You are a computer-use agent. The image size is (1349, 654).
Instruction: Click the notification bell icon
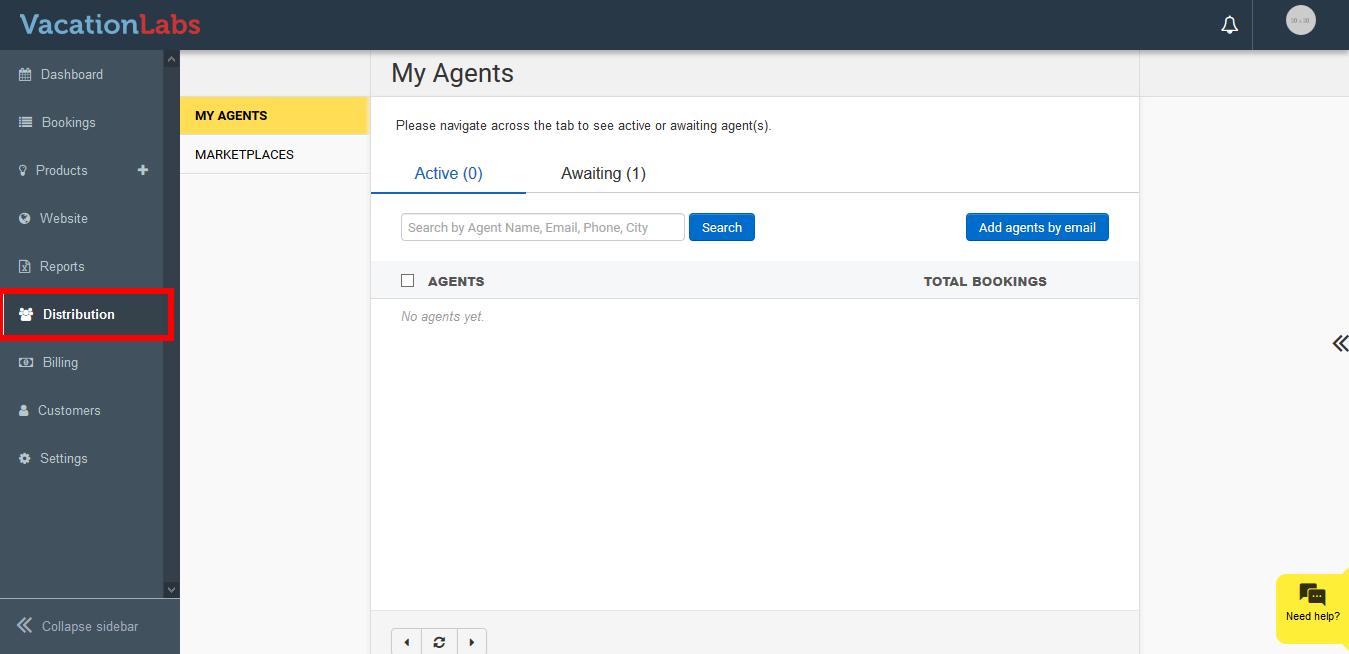pyautogui.click(x=1229, y=25)
